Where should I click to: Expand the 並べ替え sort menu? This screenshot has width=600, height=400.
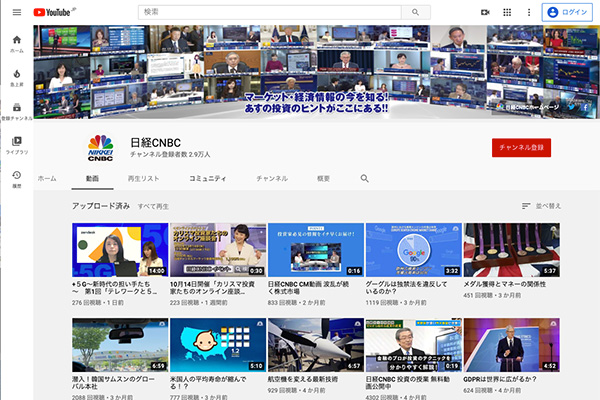tap(541, 206)
